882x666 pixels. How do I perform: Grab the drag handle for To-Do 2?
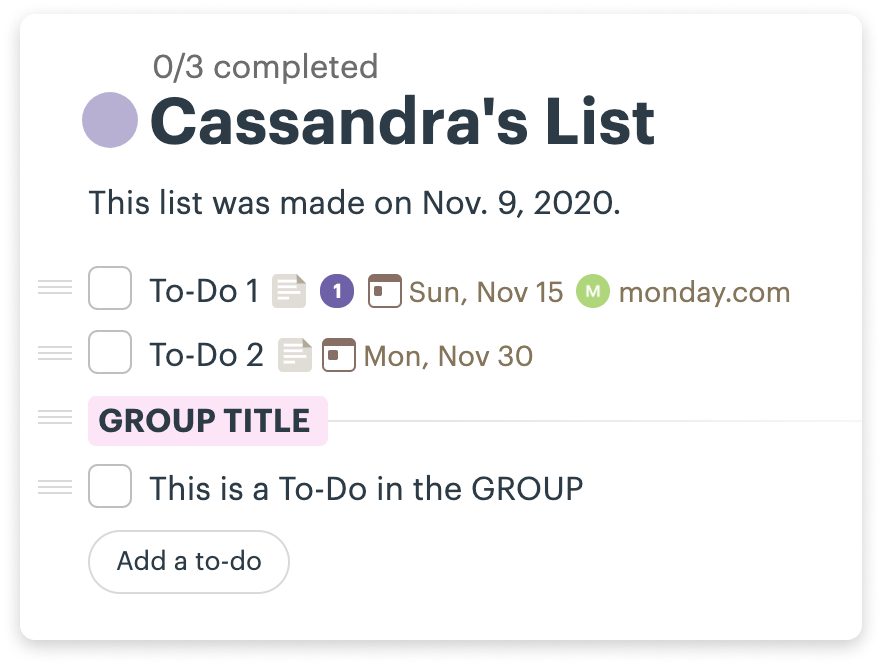[x=55, y=353]
